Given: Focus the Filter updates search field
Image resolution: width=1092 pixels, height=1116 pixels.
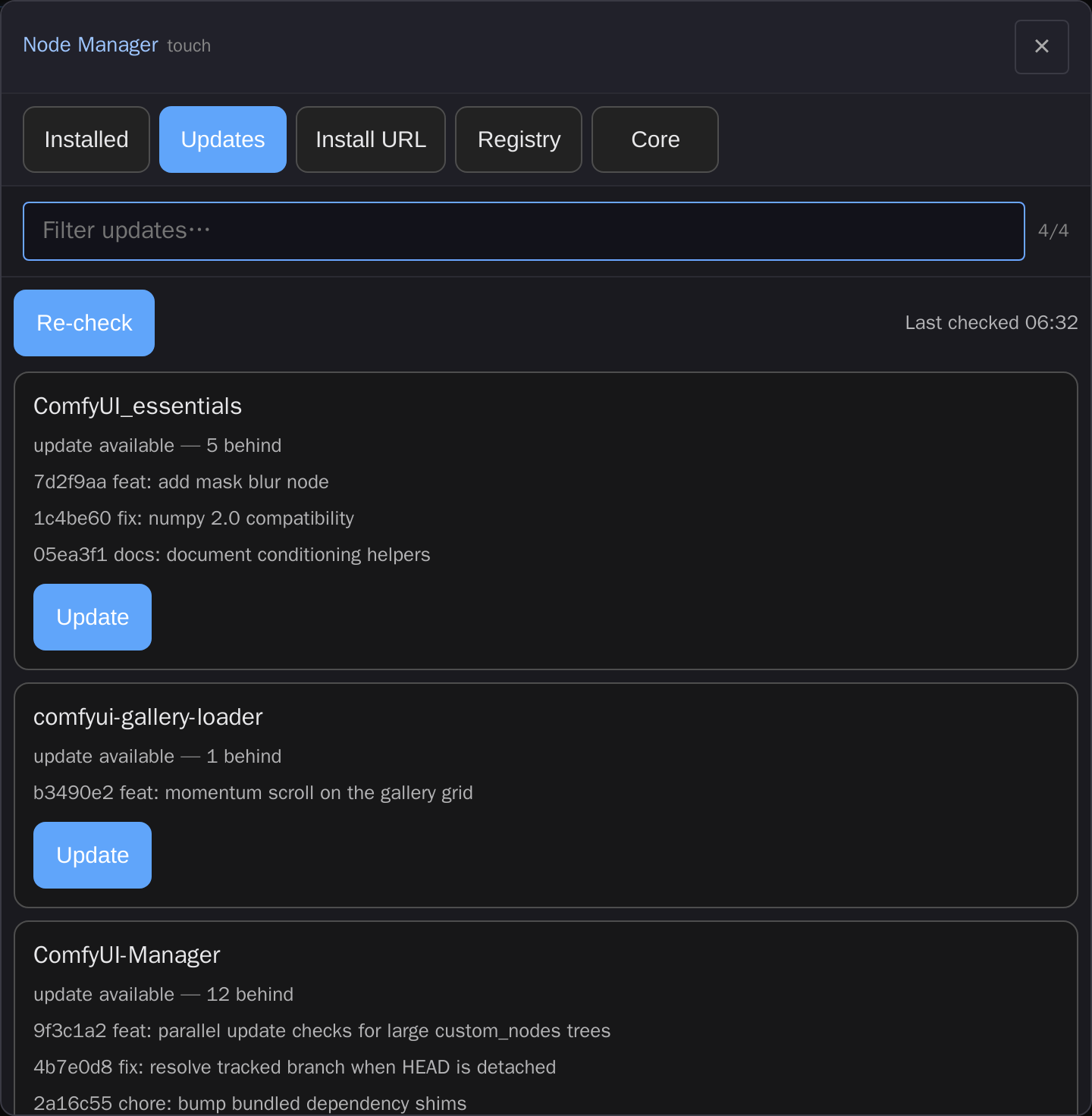Looking at the screenshot, I should pyautogui.click(x=524, y=231).
